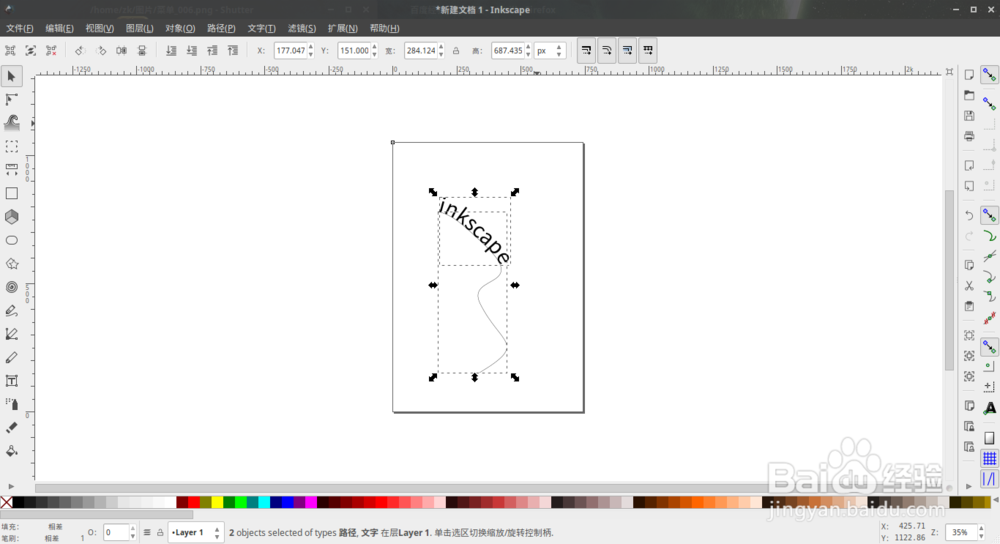
Task: Click the Save document icon
Action: pyautogui.click(x=969, y=115)
